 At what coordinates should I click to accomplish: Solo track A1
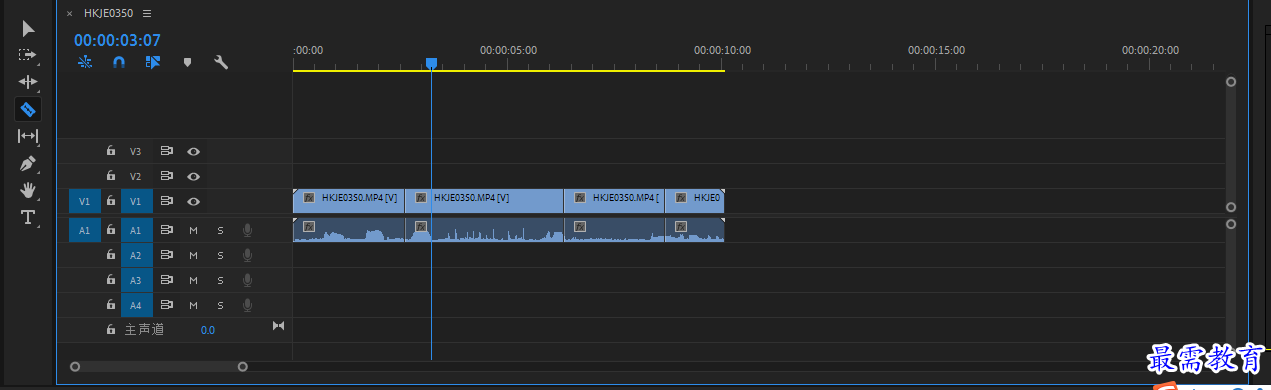click(220, 230)
